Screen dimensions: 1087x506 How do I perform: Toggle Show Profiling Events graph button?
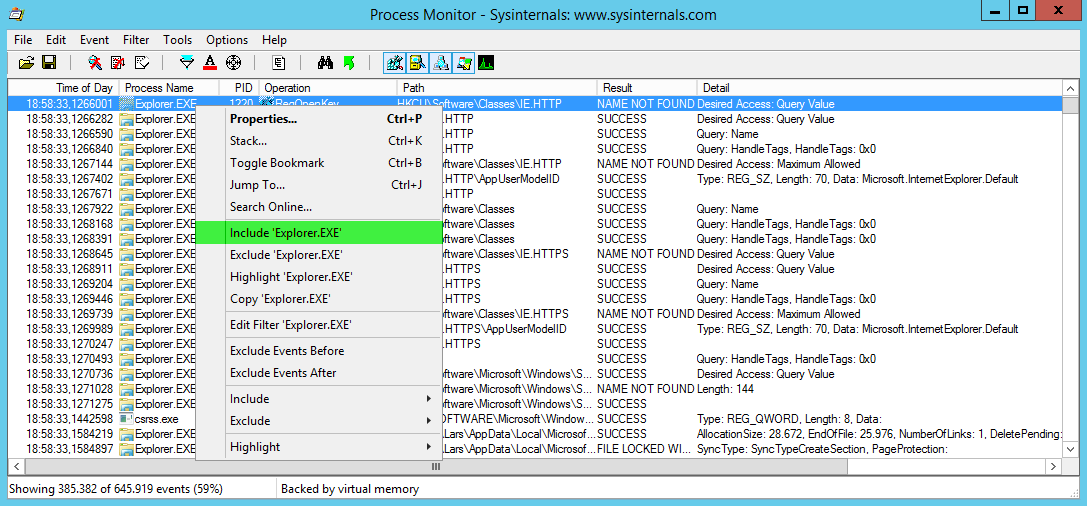click(486, 63)
